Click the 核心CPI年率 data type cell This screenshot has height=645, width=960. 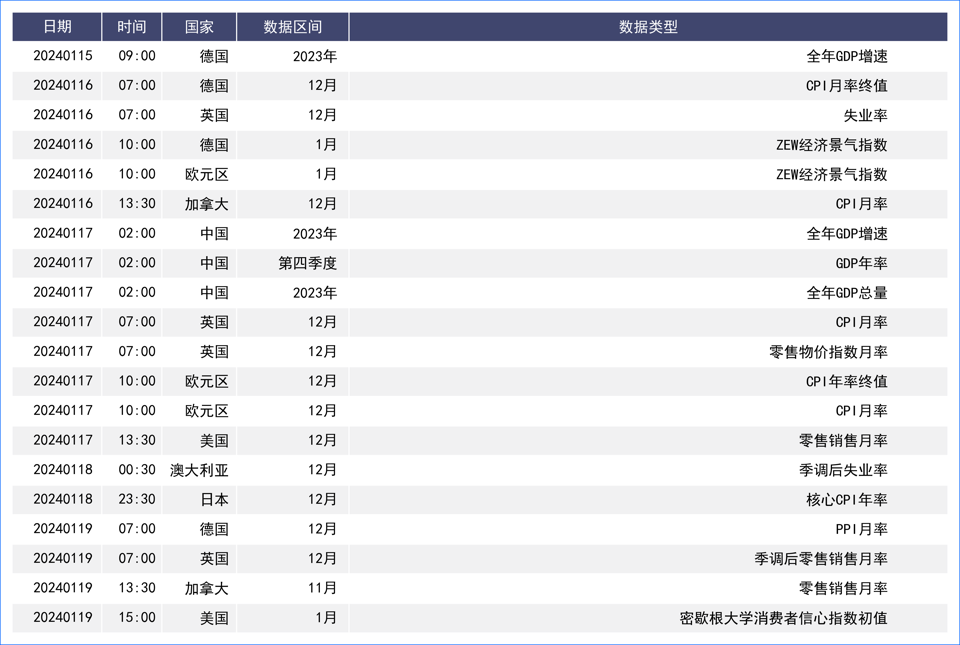click(x=846, y=500)
